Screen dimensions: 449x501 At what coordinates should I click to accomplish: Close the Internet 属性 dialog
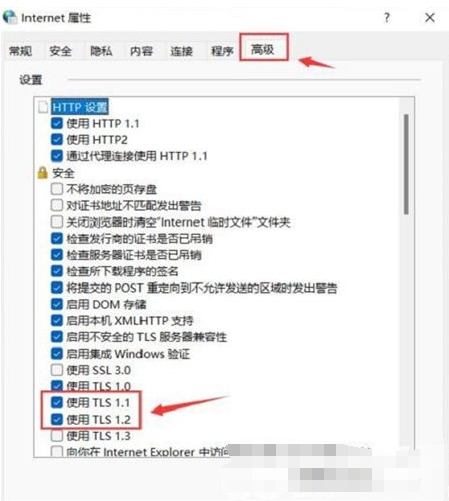coord(430,17)
